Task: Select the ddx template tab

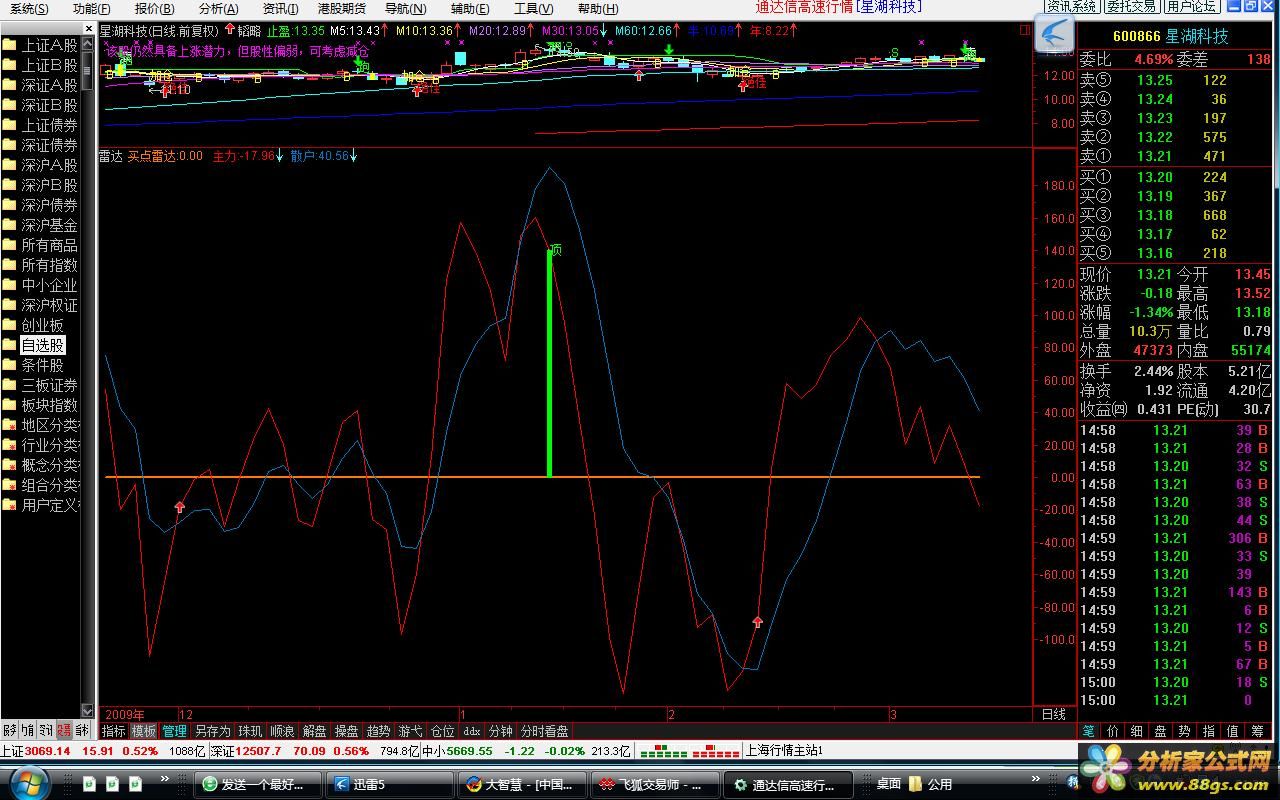Action: click(472, 731)
